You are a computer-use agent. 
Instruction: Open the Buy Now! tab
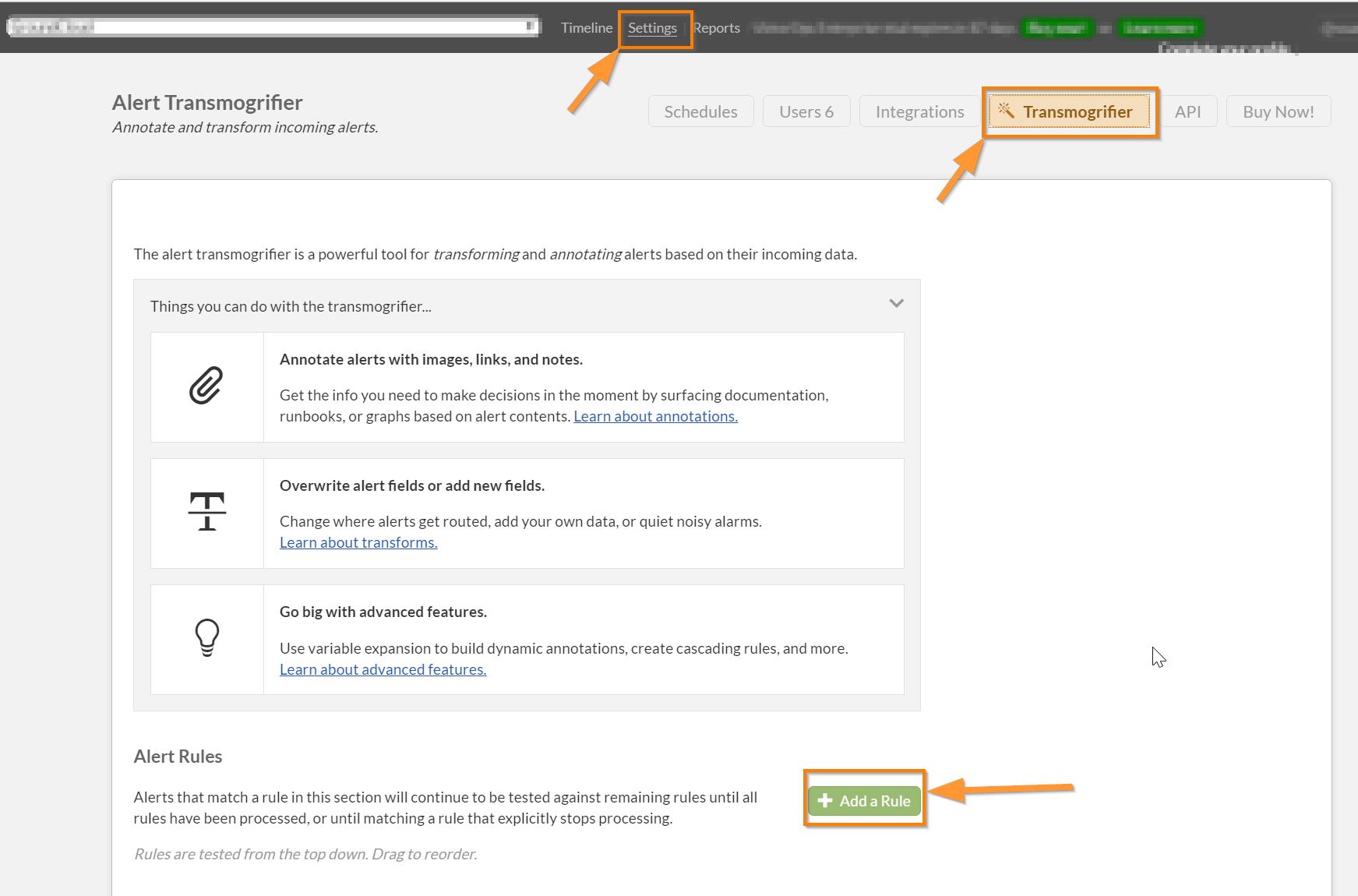pyautogui.click(x=1278, y=111)
